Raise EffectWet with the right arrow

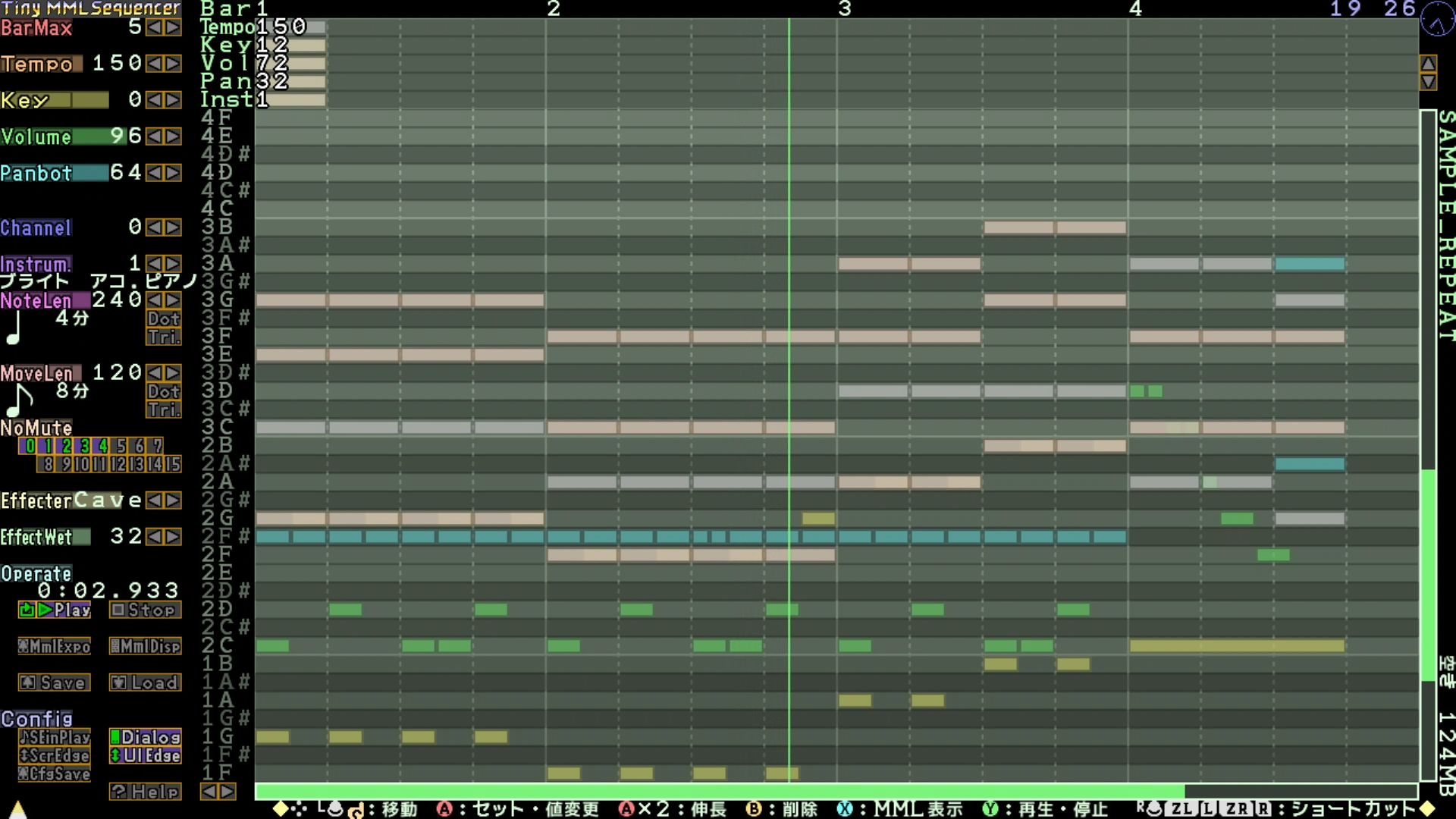click(173, 537)
